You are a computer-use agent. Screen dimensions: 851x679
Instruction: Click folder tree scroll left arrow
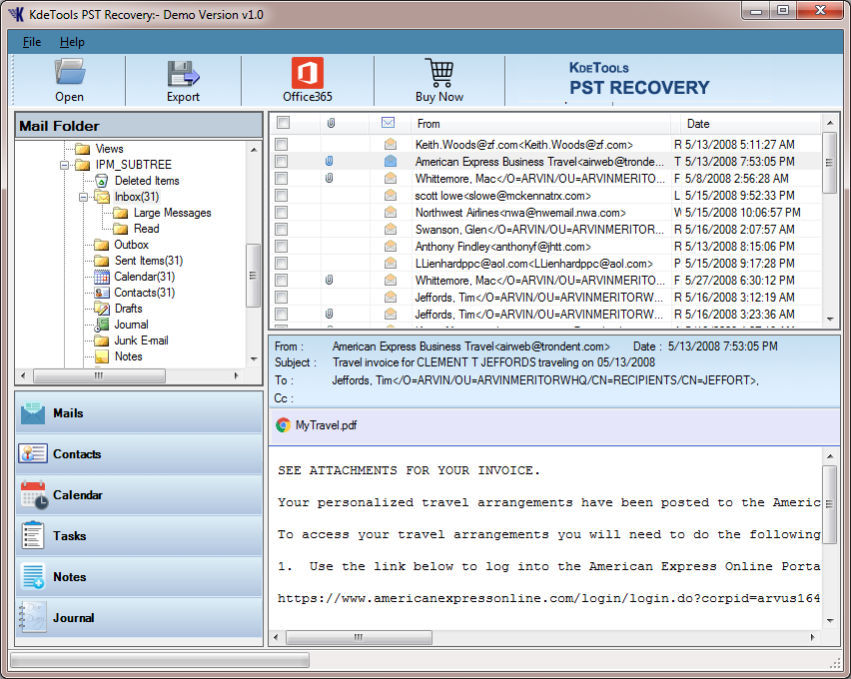point(23,376)
